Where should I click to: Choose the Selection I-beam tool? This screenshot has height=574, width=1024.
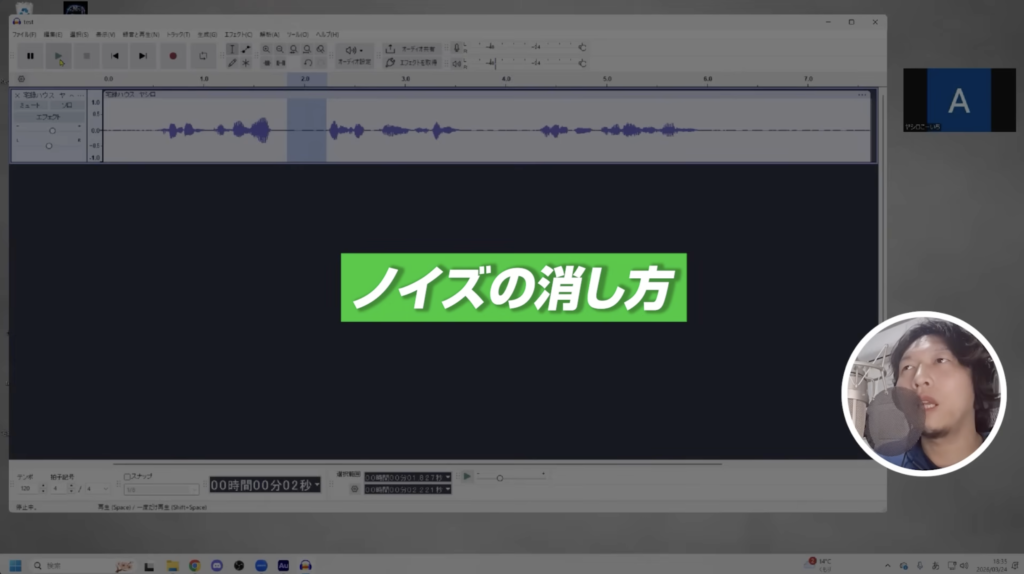(x=232, y=49)
